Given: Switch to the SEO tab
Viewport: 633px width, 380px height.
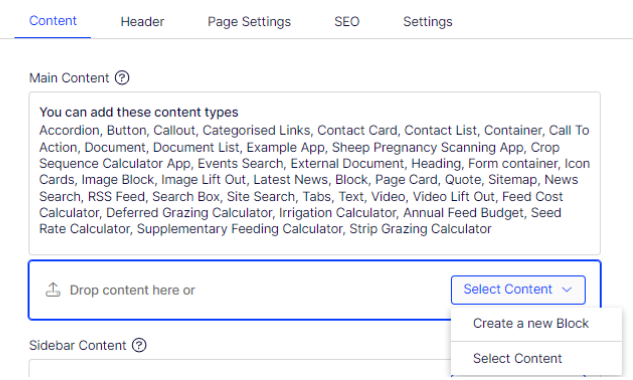Looking at the screenshot, I should click(x=347, y=21).
